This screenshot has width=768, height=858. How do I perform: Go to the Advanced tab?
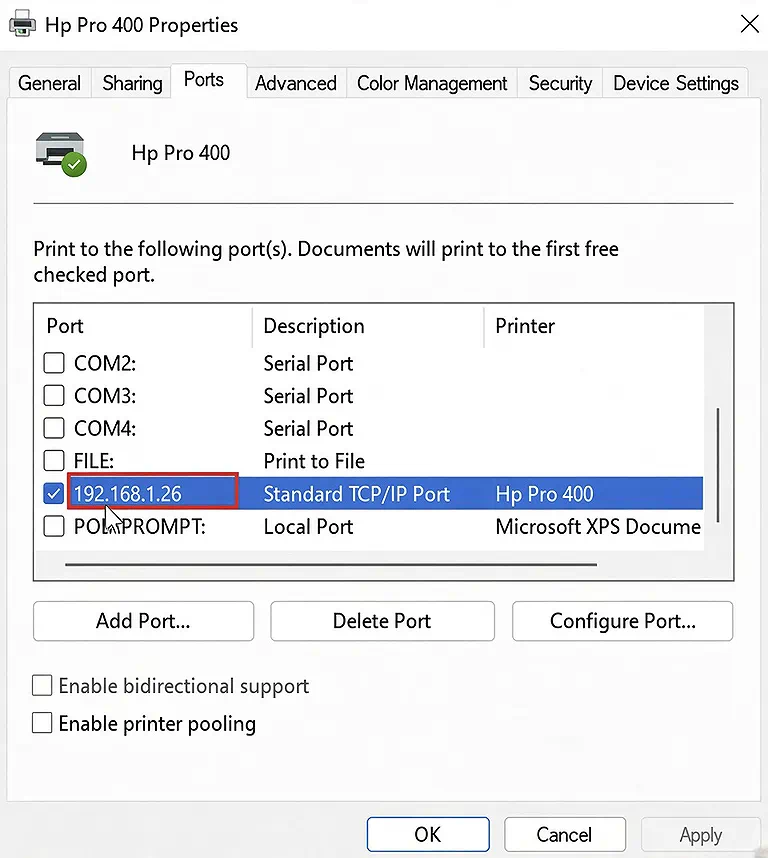click(296, 83)
